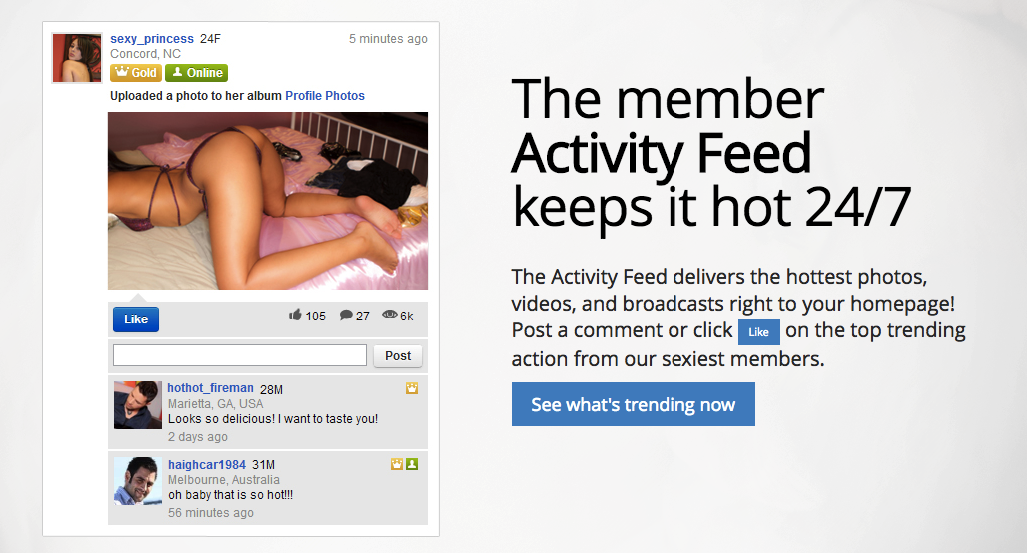Click hothot_fireman avatar thumbnail
The width and height of the screenshot is (1027, 553).
click(x=138, y=405)
